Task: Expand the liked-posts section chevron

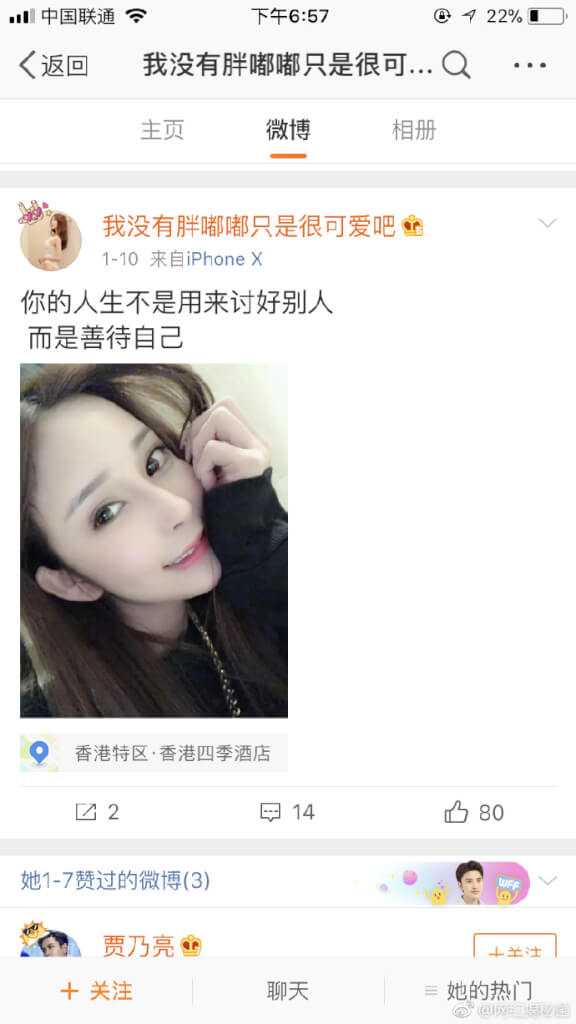Action: [547, 880]
